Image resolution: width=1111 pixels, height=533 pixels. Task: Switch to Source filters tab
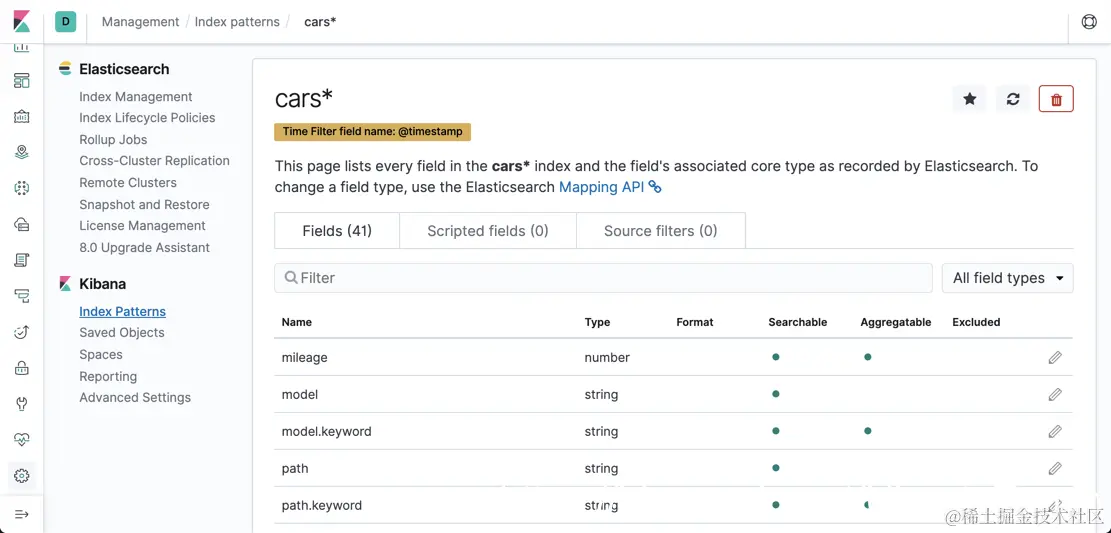coord(660,231)
